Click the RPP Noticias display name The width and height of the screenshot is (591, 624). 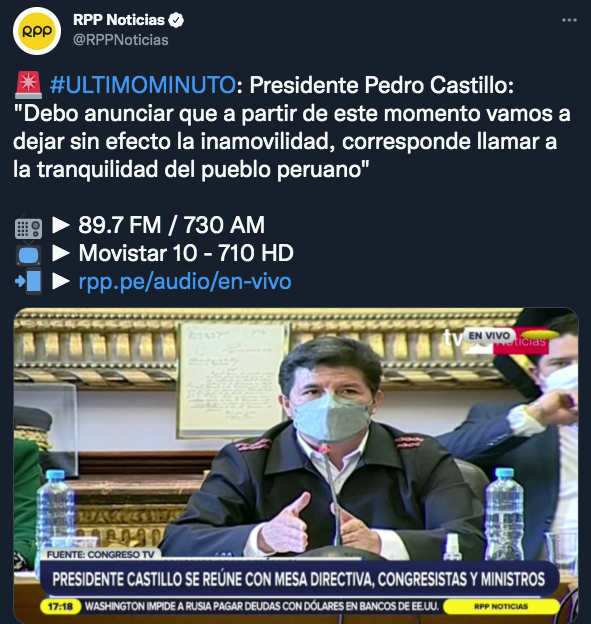tap(119, 20)
